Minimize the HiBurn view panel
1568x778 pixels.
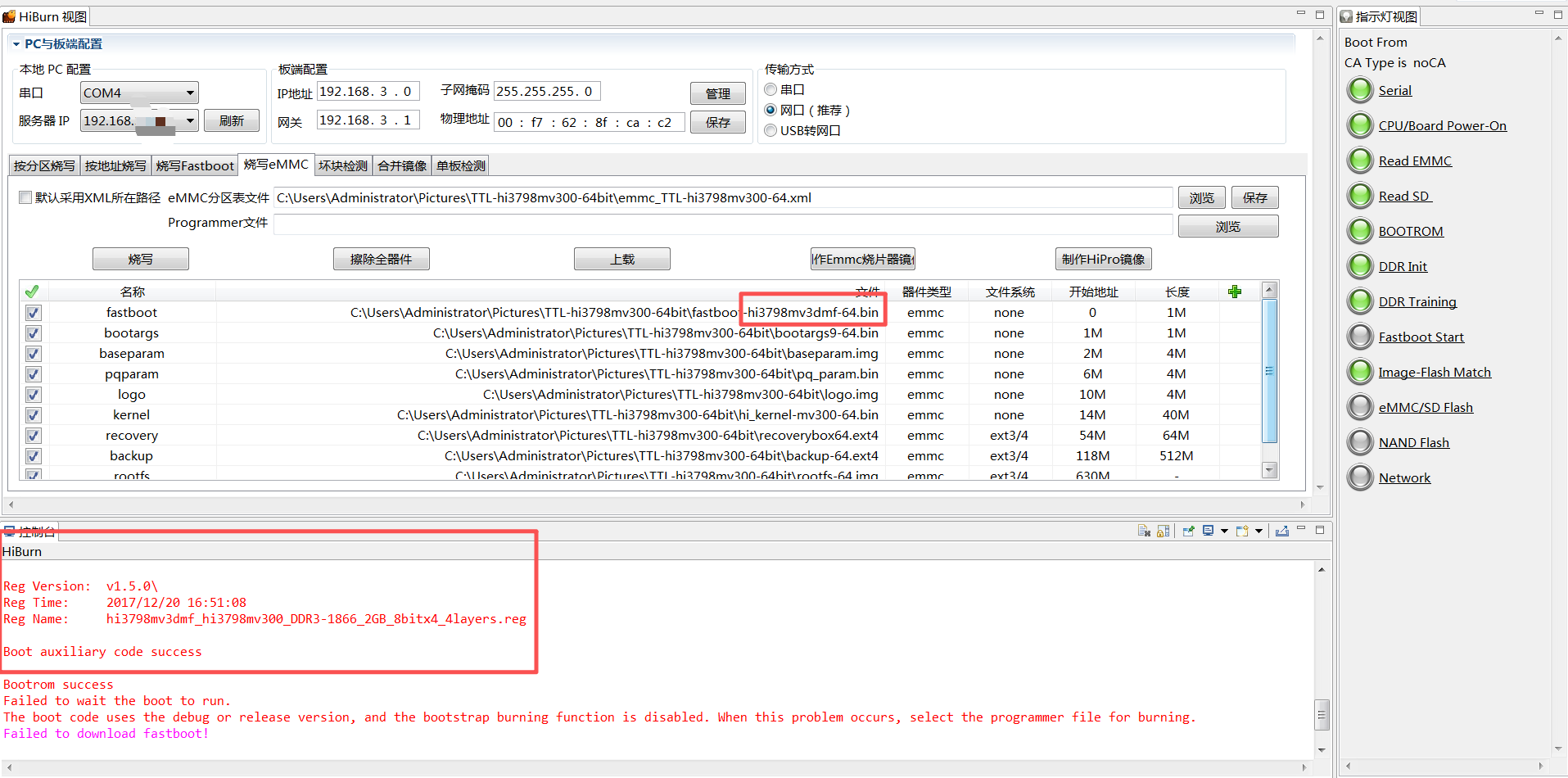click(x=1300, y=14)
